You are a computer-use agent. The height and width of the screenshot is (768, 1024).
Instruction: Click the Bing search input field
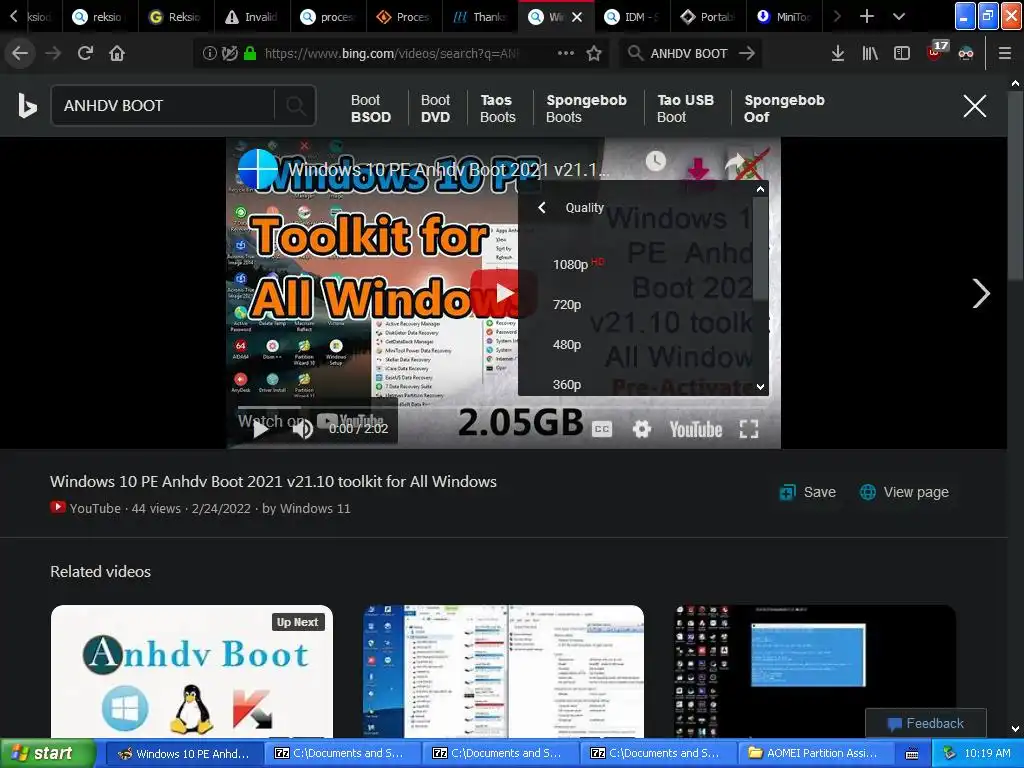(163, 105)
